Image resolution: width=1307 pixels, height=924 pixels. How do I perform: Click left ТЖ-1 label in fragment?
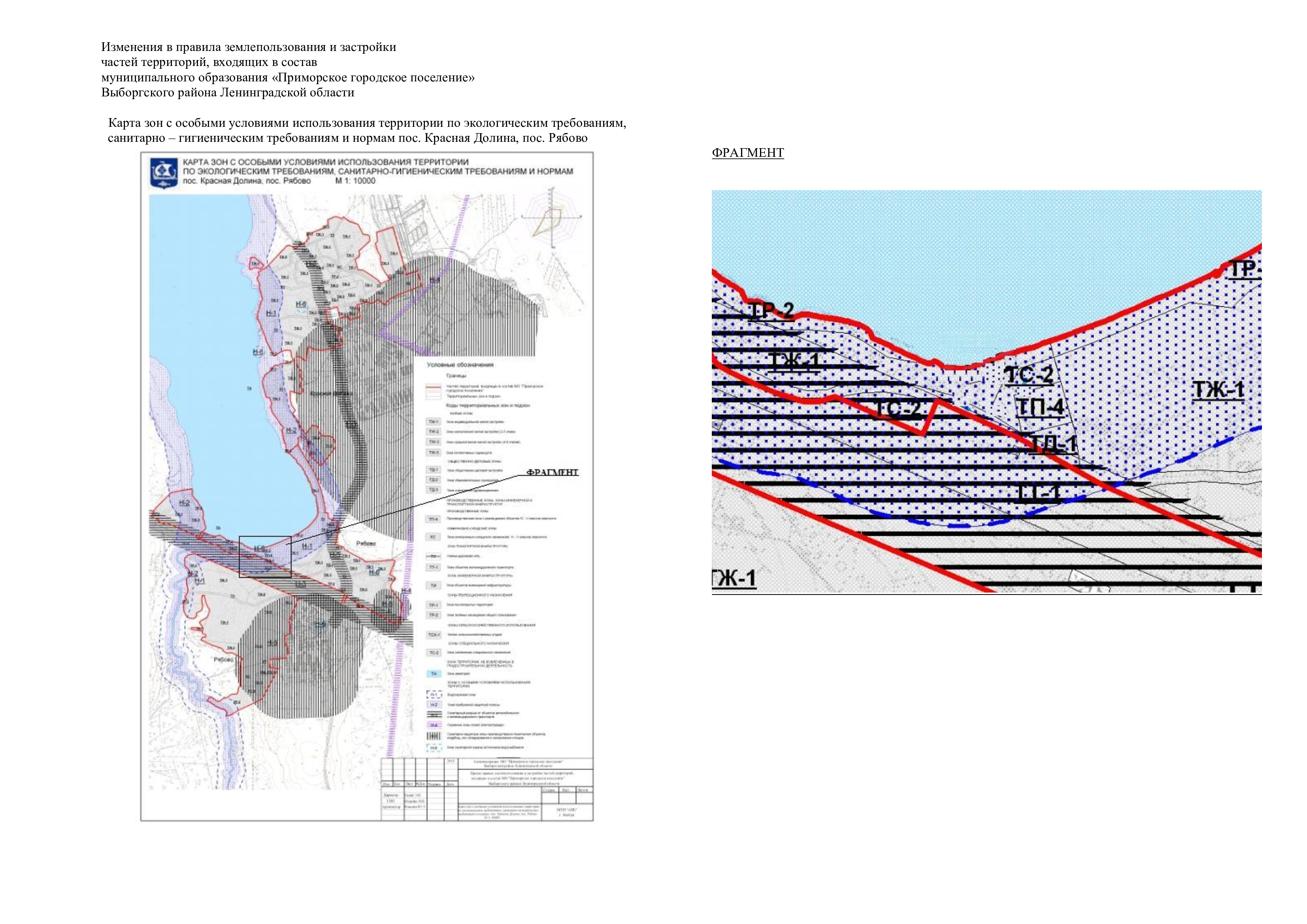click(x=794, y=362)
